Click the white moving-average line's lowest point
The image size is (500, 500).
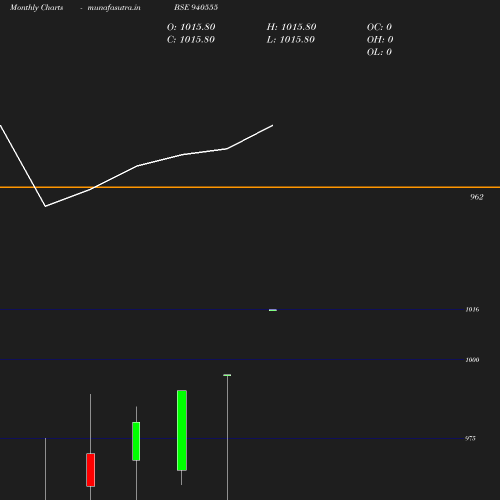[x=45, y=206]
